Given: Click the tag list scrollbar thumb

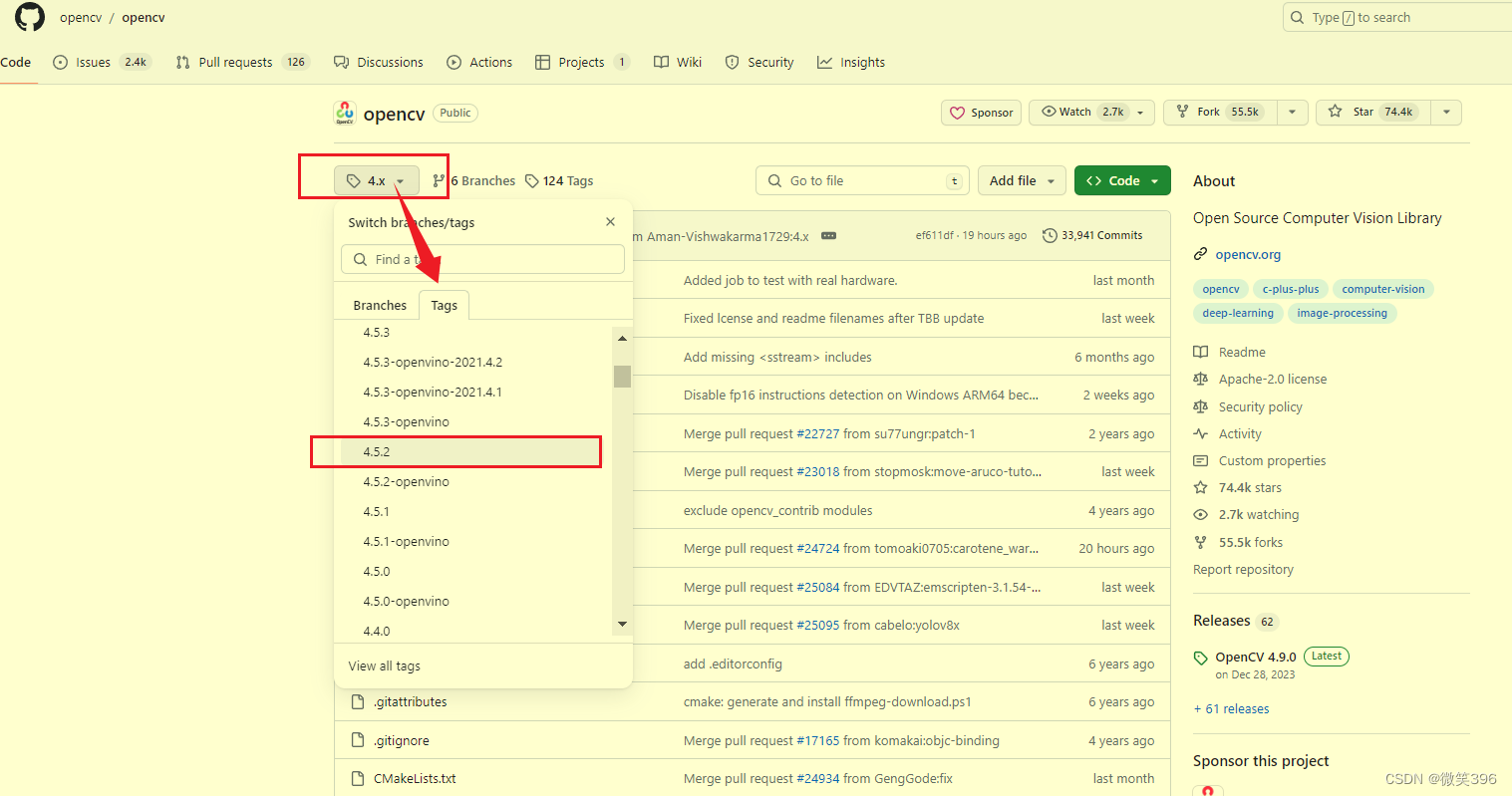Looking at the screenshot, I should [622, 376].
